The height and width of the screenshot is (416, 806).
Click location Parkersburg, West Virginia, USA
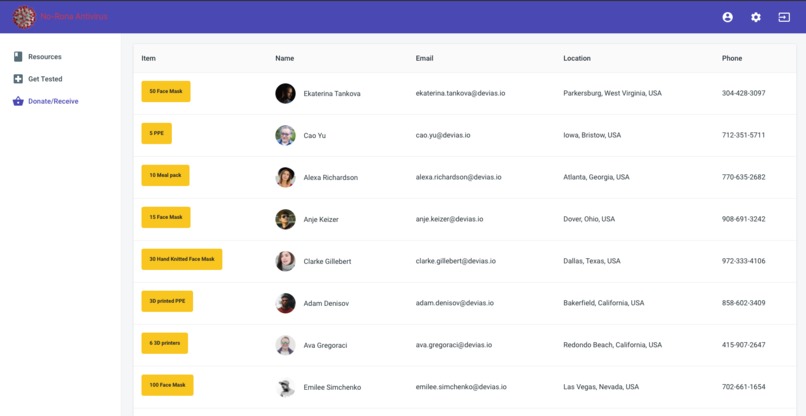(x=613, y=94)
